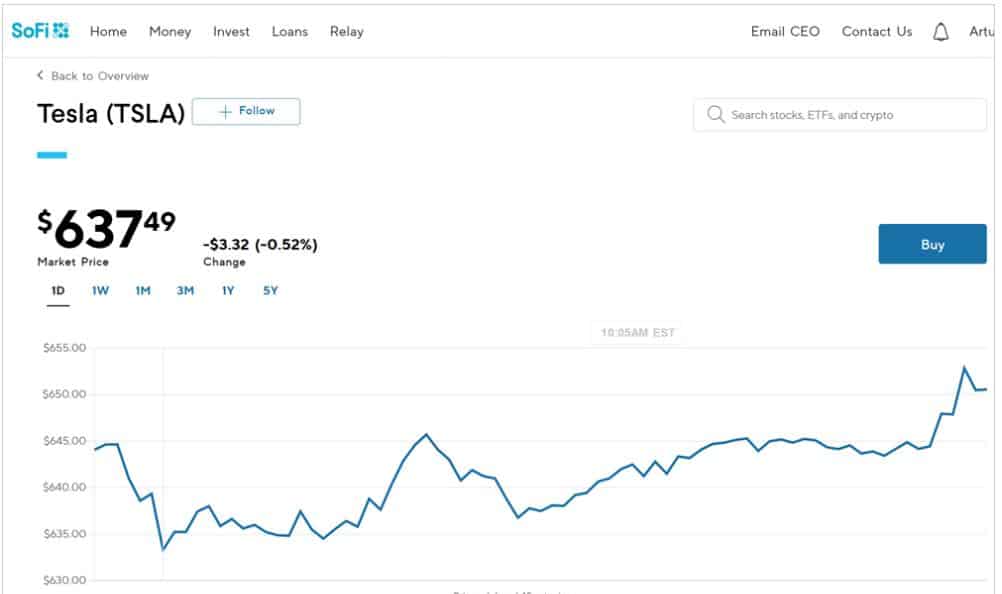Click the $655.00 axis label
Image resolution: width=1002 pixels, height=594 pixels.
65,348
